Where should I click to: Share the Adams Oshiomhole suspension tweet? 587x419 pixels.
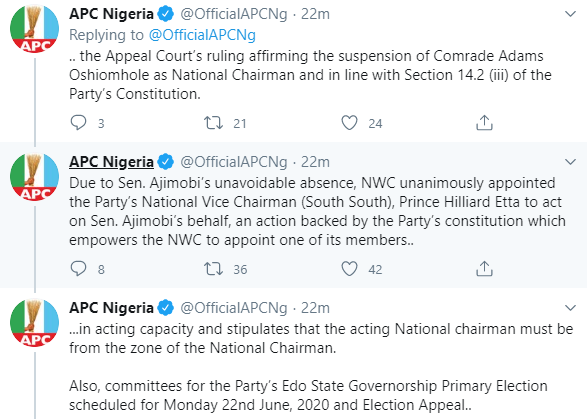[x=484, y=122]
